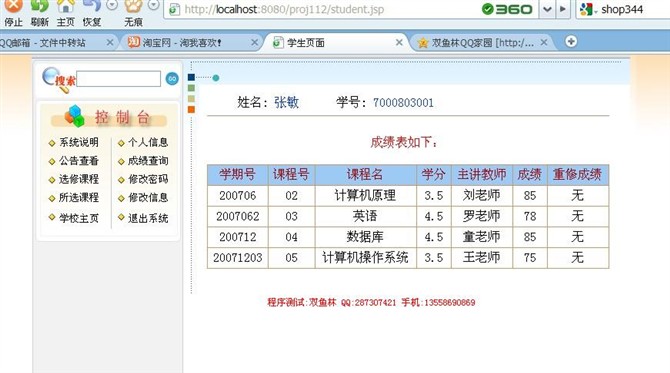Open 公告查看 link
The height and width of the screenshot is (373, 670).
tap(79, 161)
